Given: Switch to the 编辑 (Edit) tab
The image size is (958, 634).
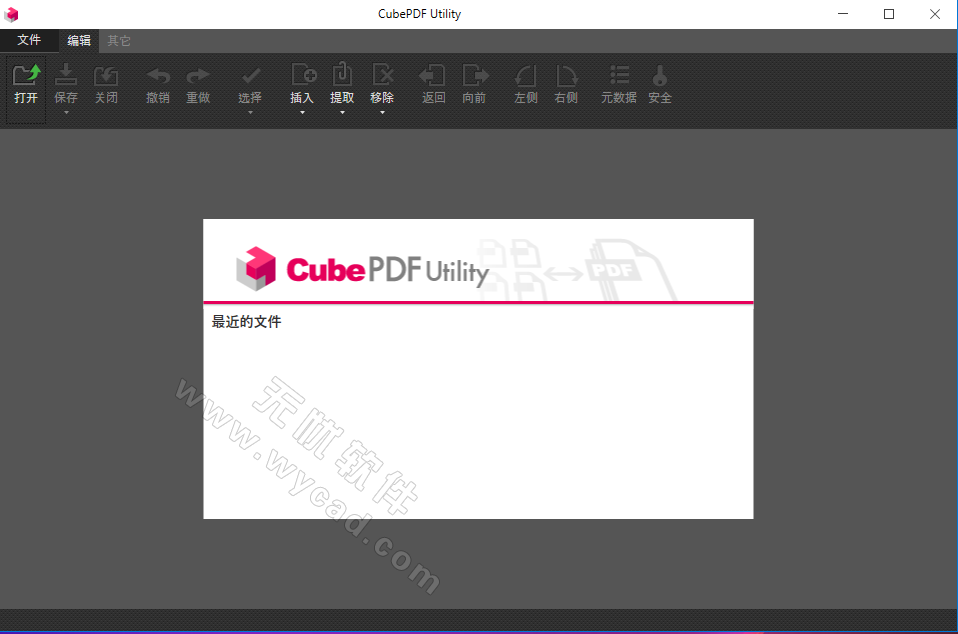Looking at the screenshot, I should click(78, 40).
